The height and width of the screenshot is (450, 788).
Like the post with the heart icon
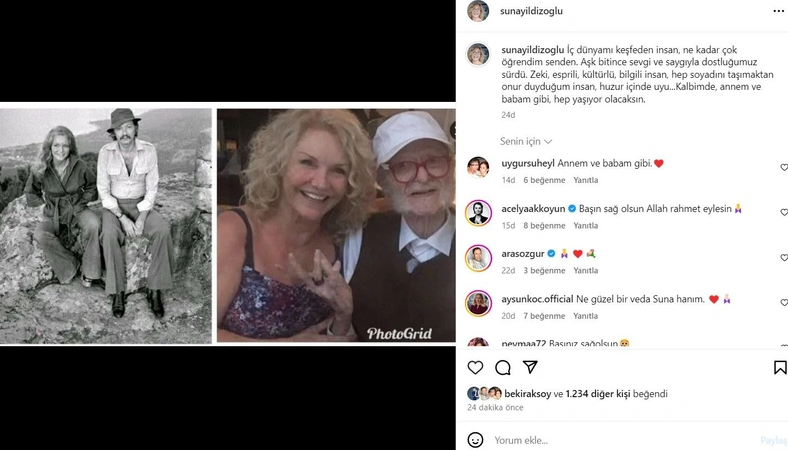[x=476, y=368]
